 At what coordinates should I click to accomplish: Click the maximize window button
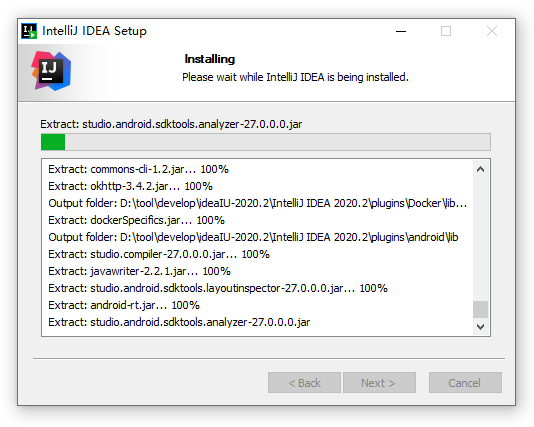(446, 31)
